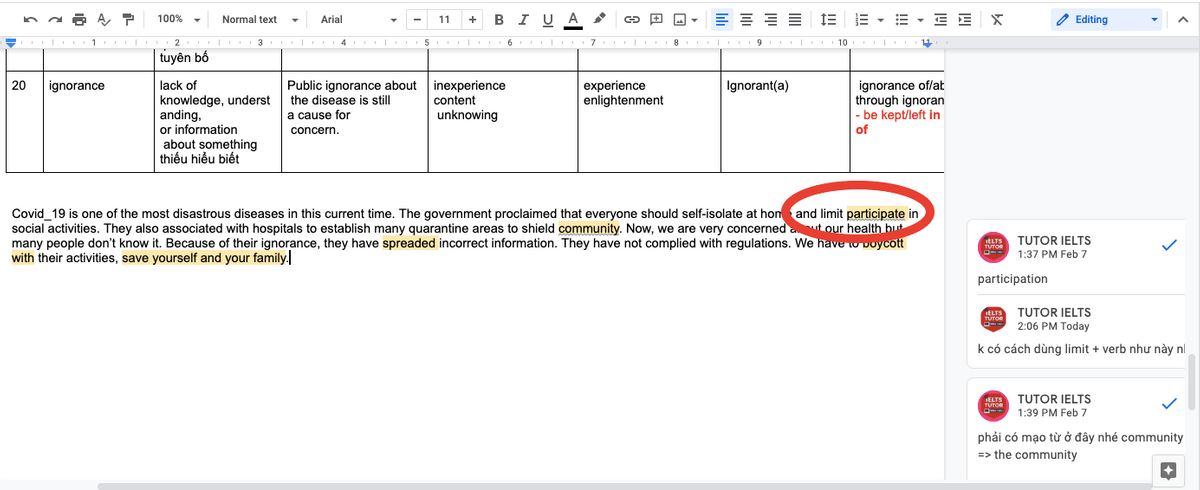Click the reply text about 'limit + verb'

[x=1081, y=349]
